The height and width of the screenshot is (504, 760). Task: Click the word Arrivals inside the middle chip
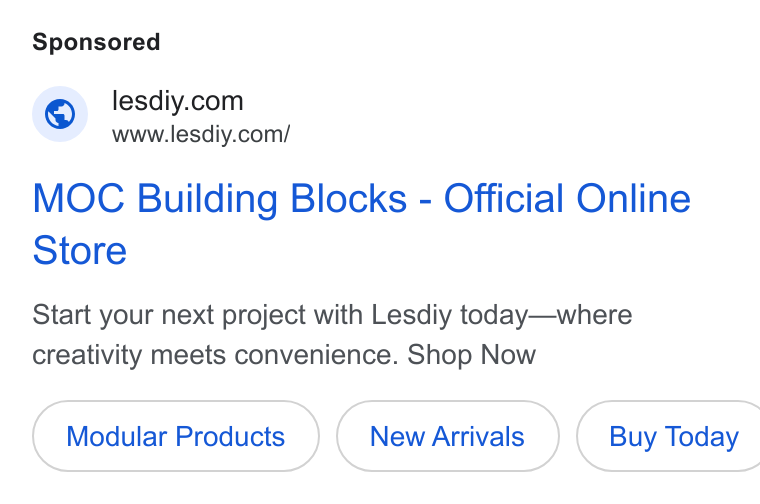coord(478,436)
